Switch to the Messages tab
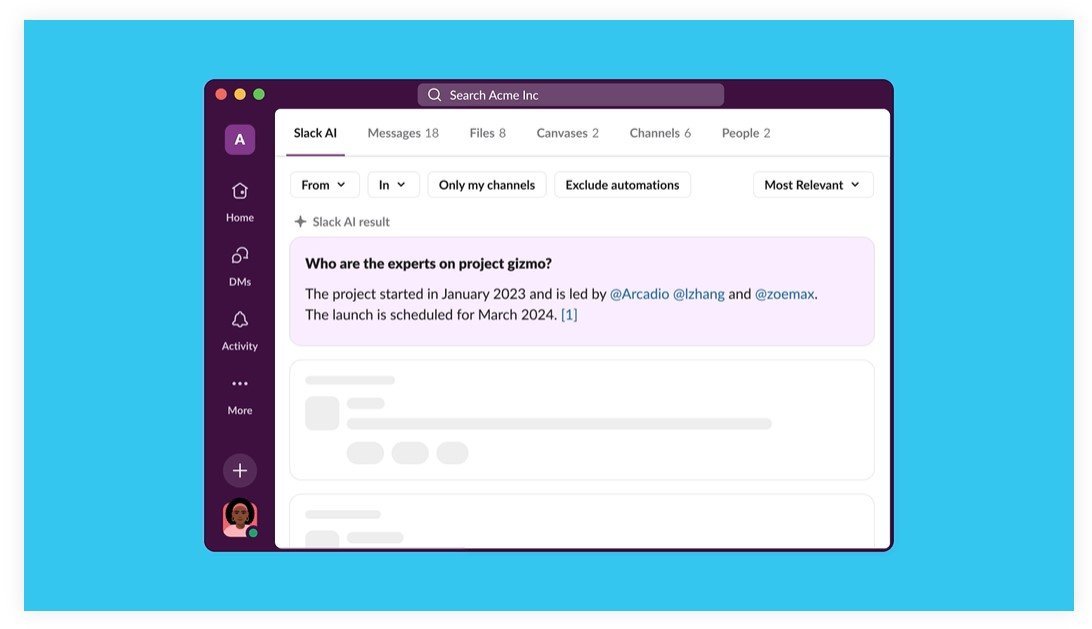The image size is (1092, 629). (x=403, y=133)
